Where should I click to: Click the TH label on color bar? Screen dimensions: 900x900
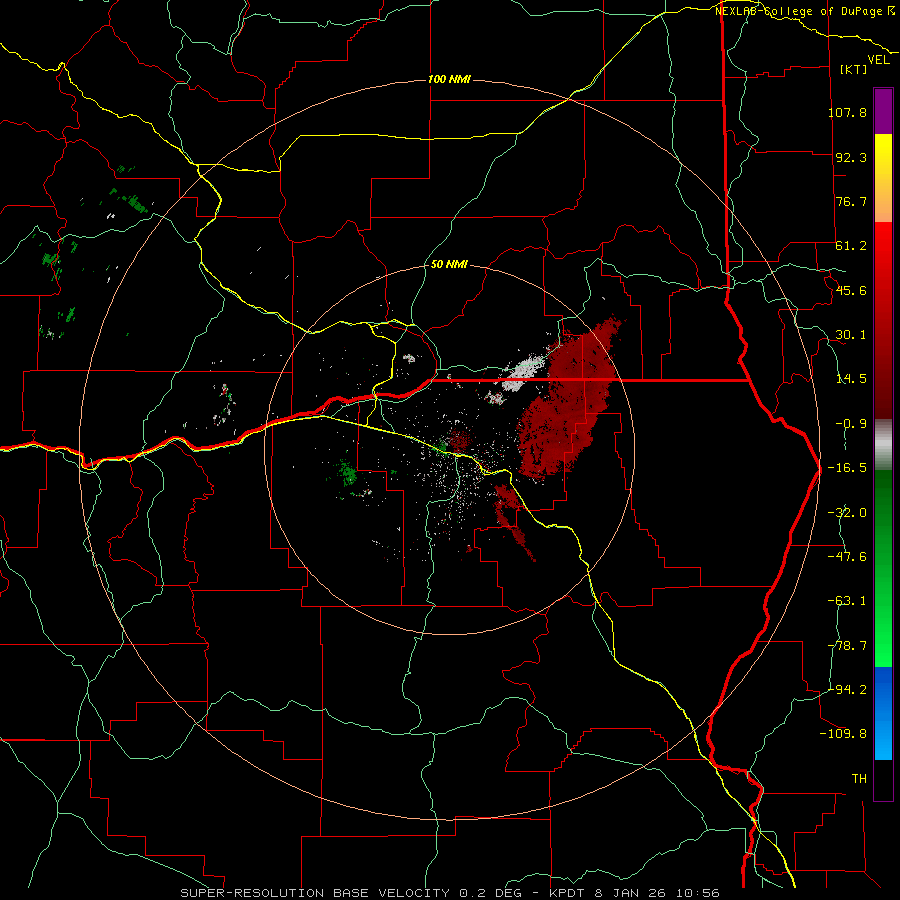click(x=859, y=779)
